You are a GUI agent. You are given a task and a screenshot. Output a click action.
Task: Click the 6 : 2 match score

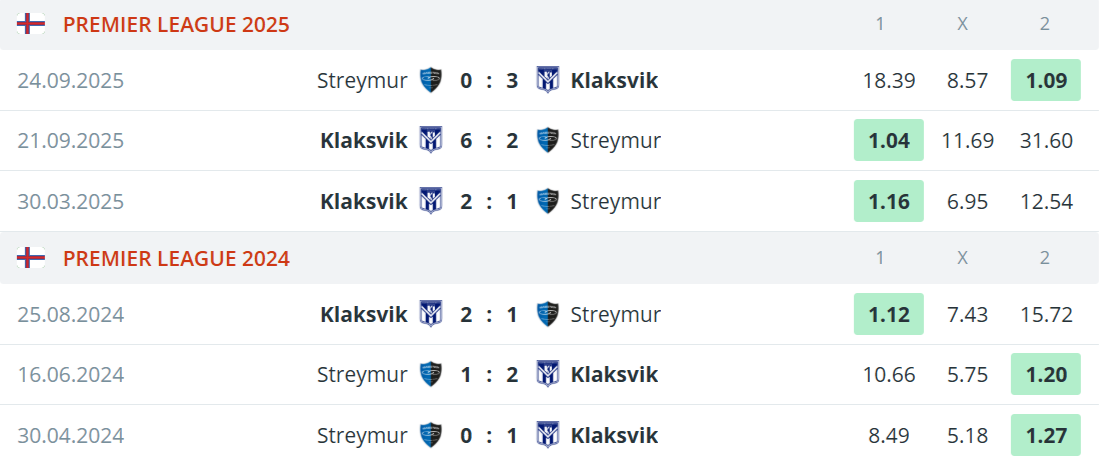[x=489, y=140]
